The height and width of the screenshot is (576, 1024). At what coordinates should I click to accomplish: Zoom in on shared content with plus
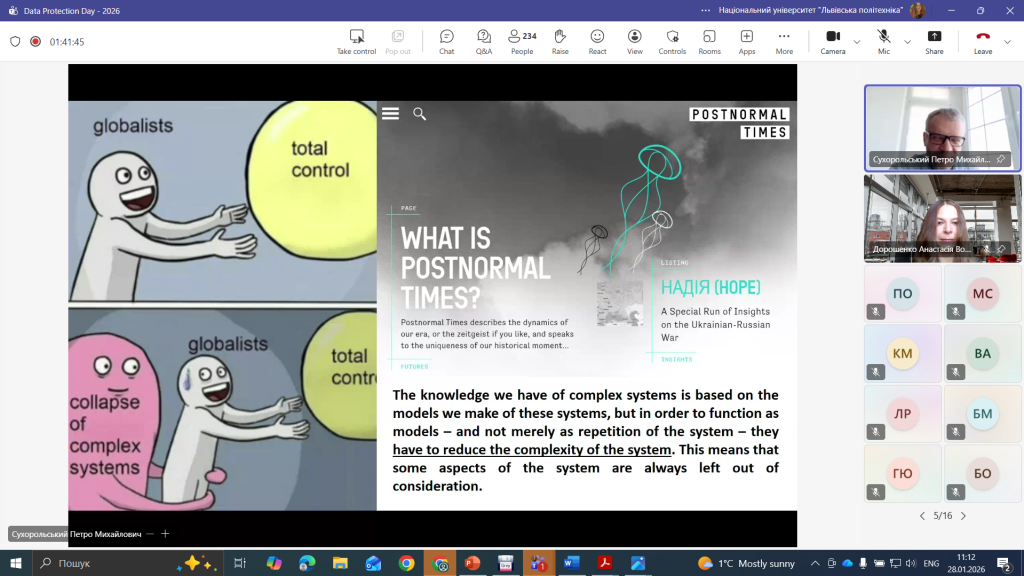(x=165, y=534)
